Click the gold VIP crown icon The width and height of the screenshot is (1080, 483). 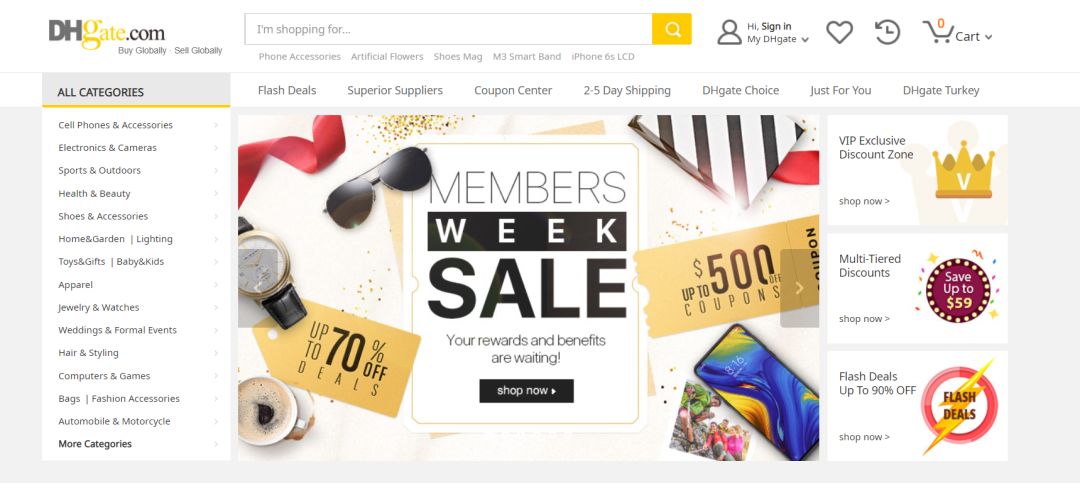963,170
